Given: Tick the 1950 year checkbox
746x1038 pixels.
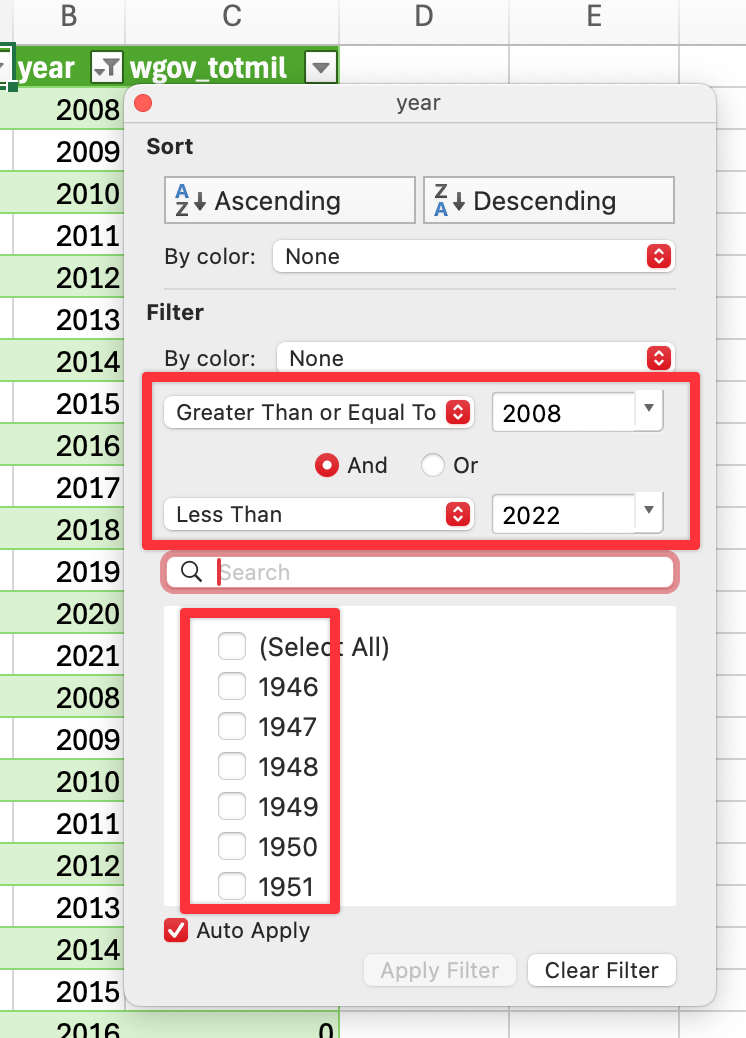Looking at the screenshot, I should (232, 846).
